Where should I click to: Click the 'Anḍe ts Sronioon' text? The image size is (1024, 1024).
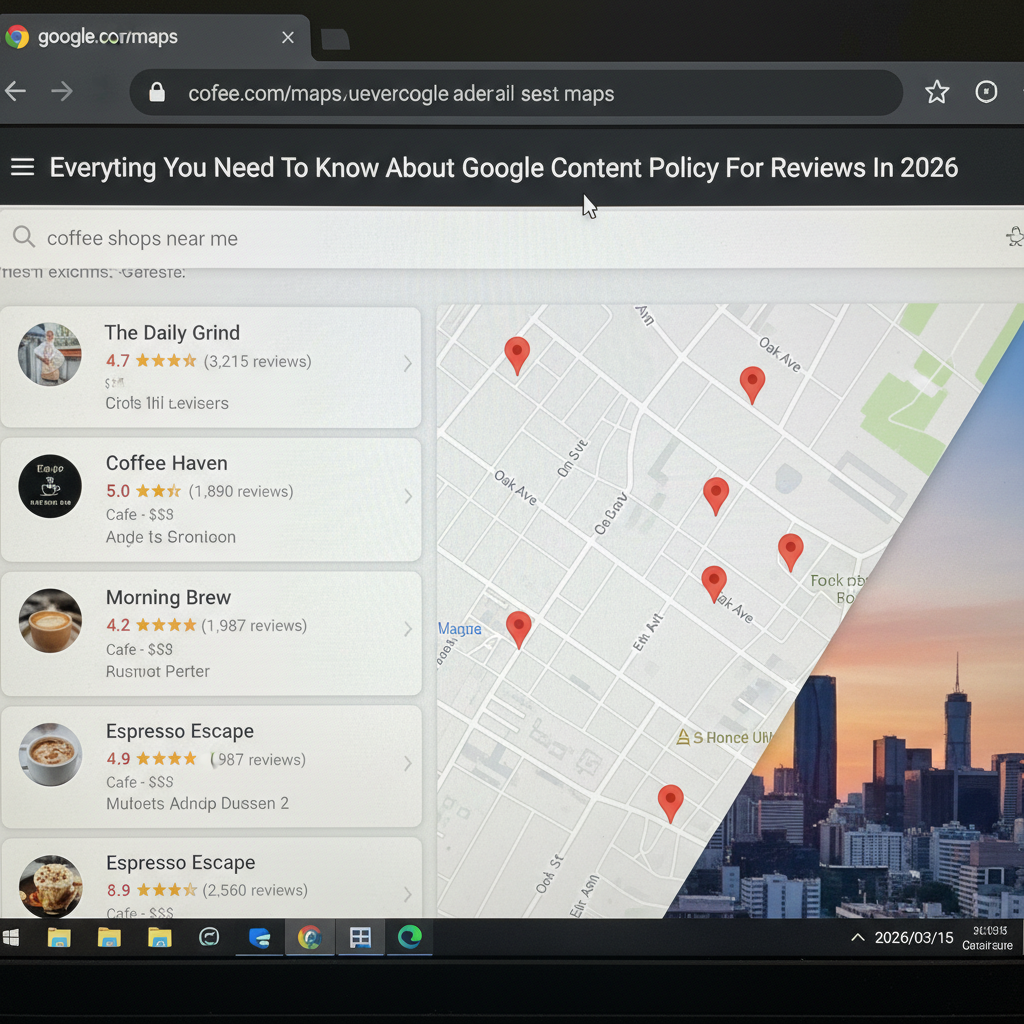click(170, 537)
